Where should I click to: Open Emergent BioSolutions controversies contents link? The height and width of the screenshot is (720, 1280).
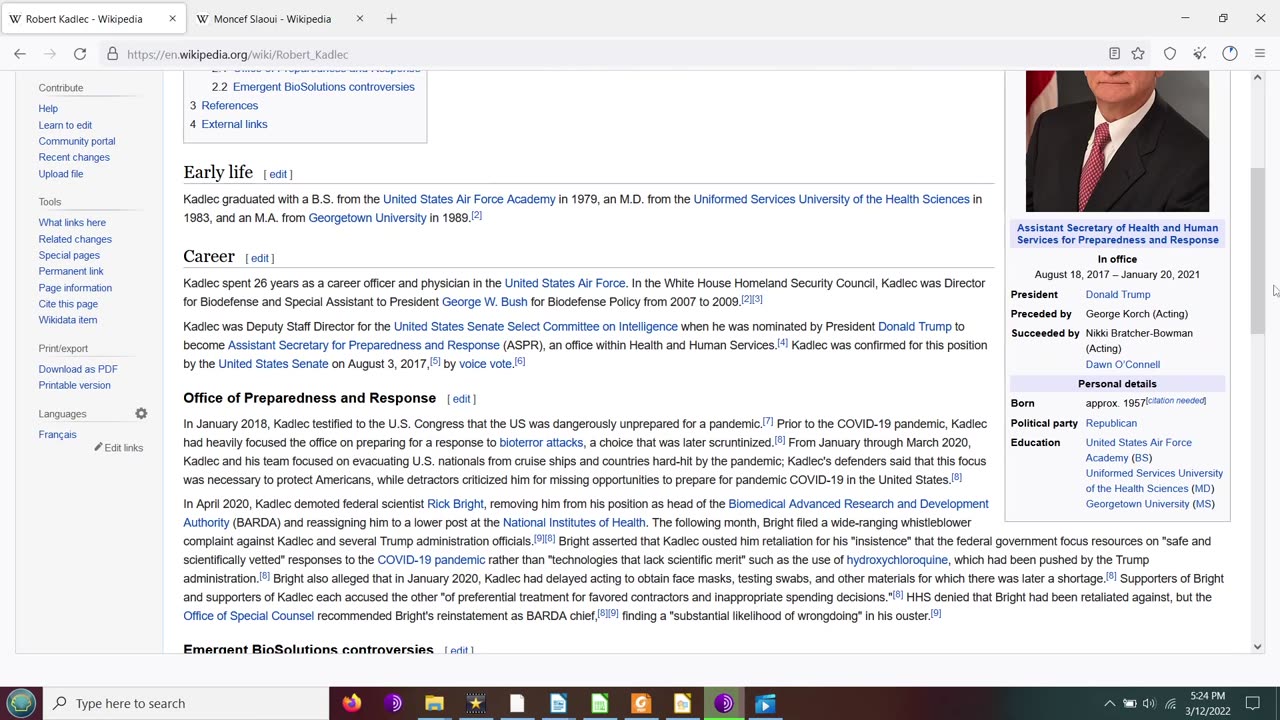coord(324,87)
